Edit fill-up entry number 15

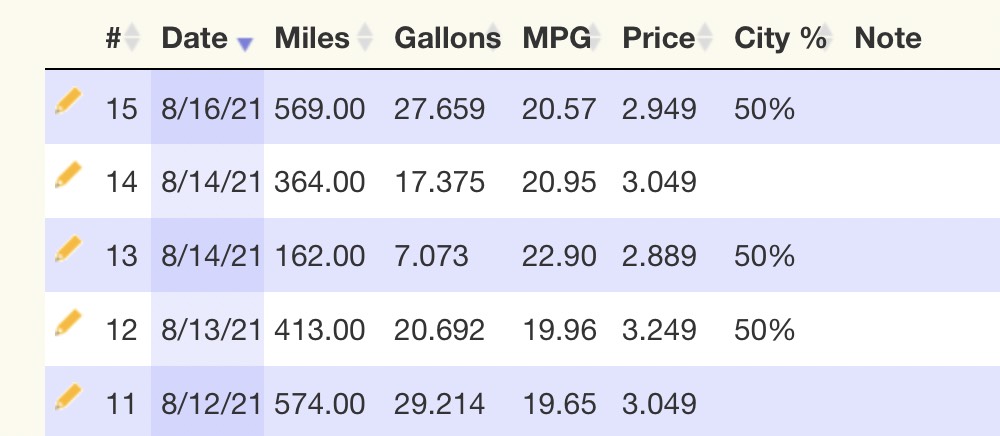point(68,102)
